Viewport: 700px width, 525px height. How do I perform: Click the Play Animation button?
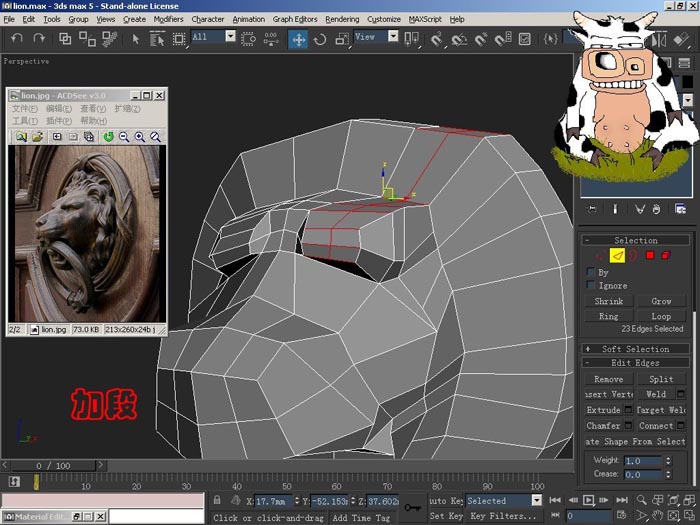pos(589,500)
